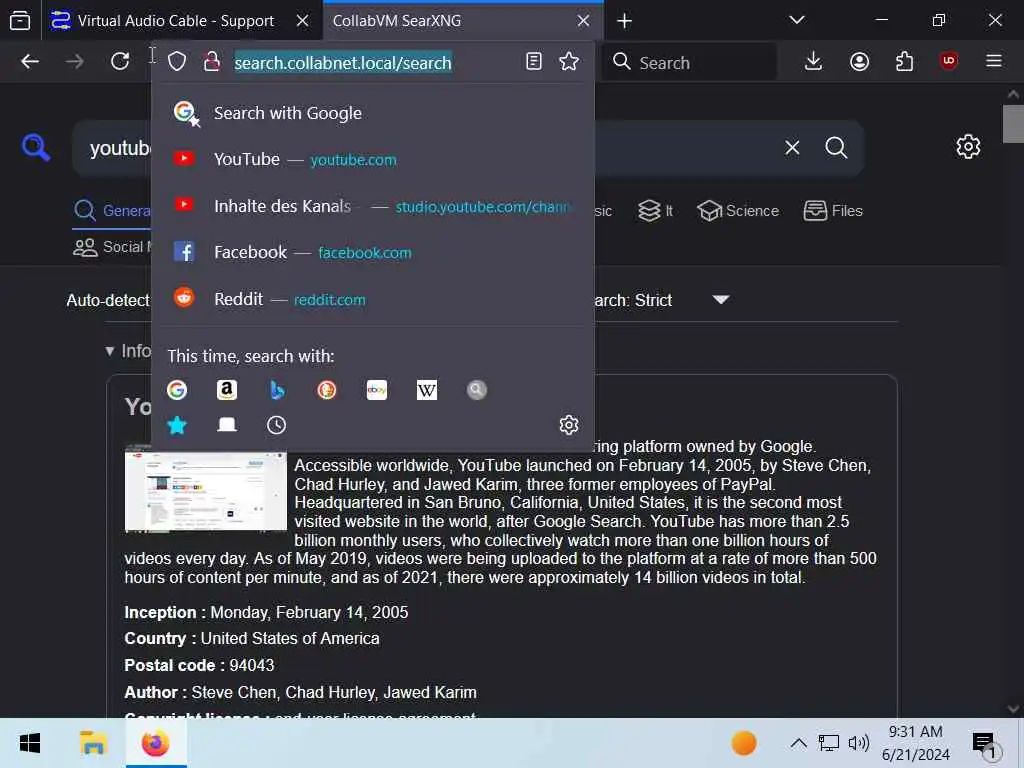Search this time with Bing
The height and width of the screenshot is (768, 1024).
coord(277,390)
